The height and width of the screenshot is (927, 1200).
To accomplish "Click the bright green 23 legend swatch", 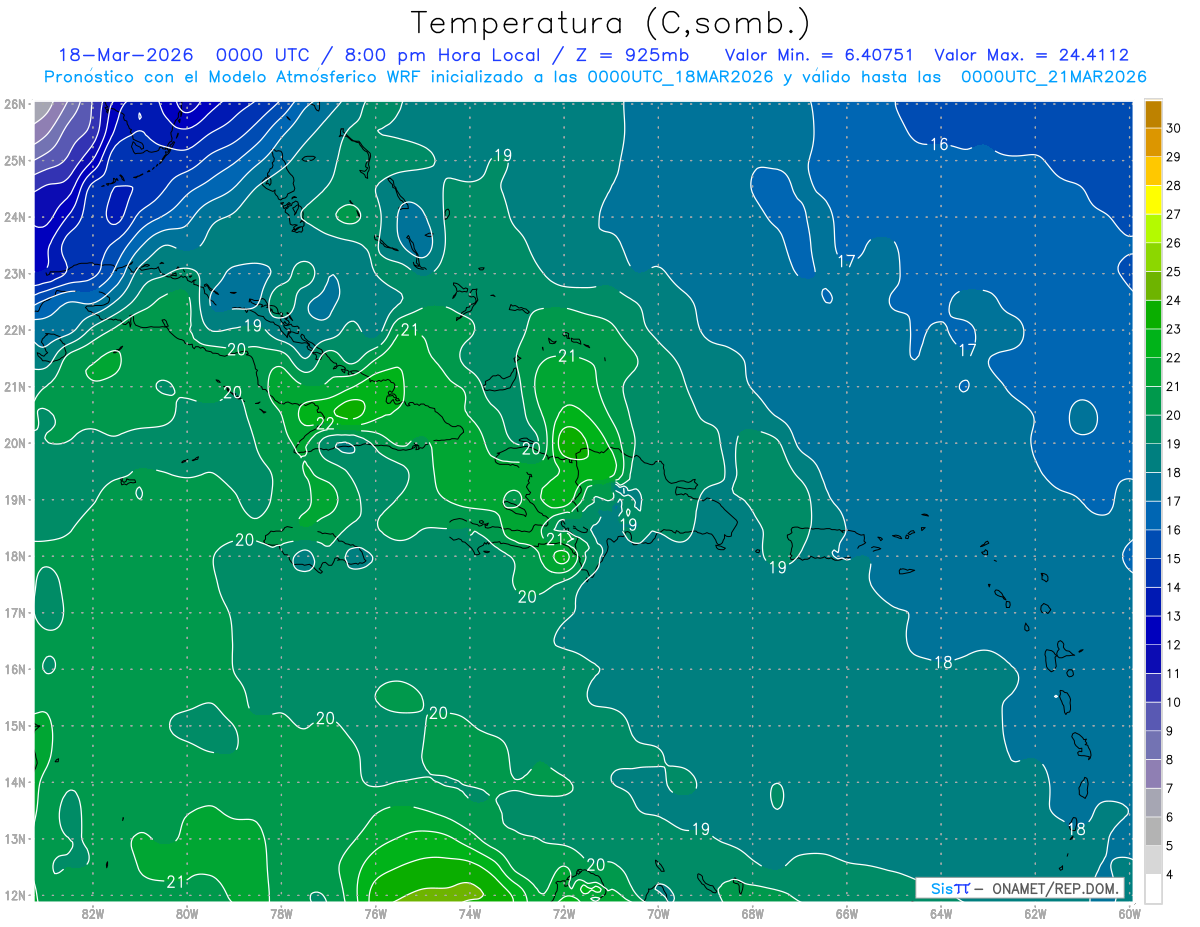I will click(x=1153, y=315).
